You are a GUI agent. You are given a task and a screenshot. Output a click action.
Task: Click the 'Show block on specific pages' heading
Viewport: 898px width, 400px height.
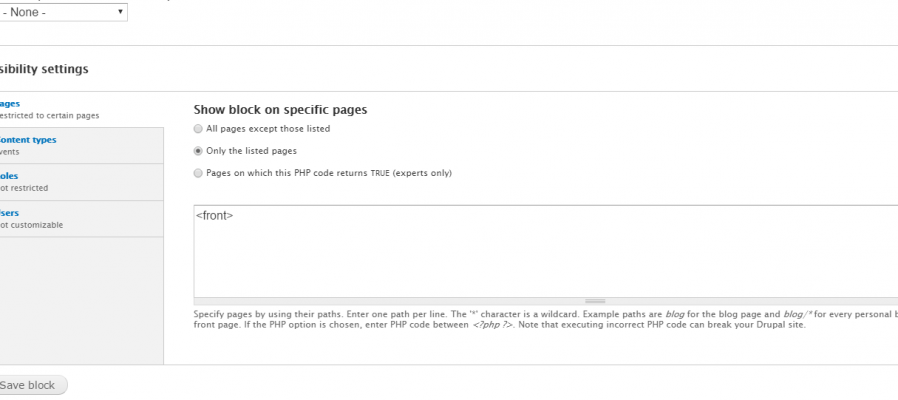pos(280,109)
